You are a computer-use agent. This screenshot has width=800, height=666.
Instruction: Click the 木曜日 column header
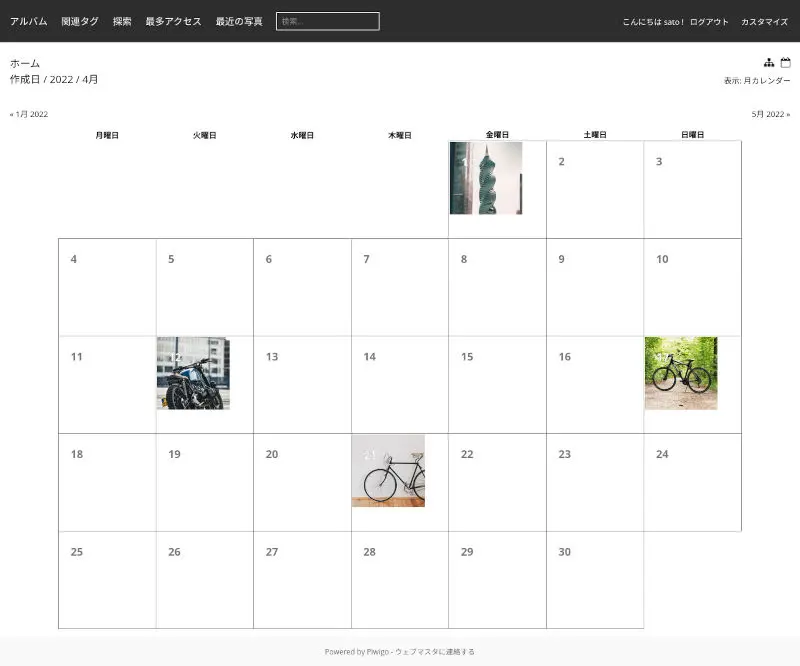(x=399, y=135)
